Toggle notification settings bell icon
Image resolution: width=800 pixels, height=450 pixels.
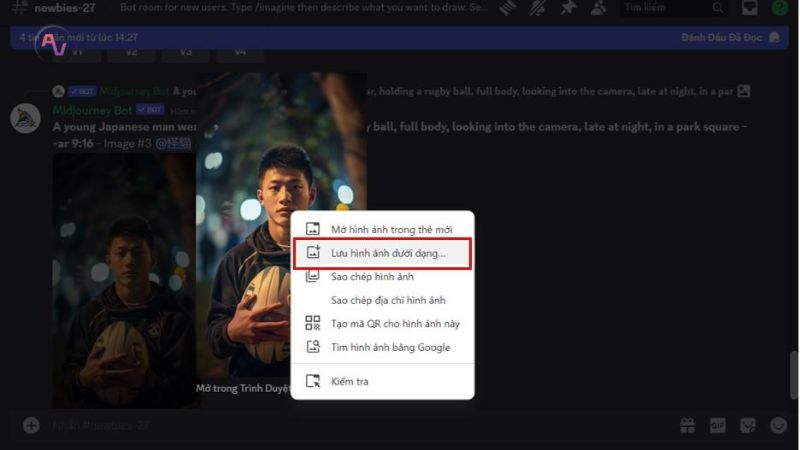pyautogui.click(x=537, y=8)
